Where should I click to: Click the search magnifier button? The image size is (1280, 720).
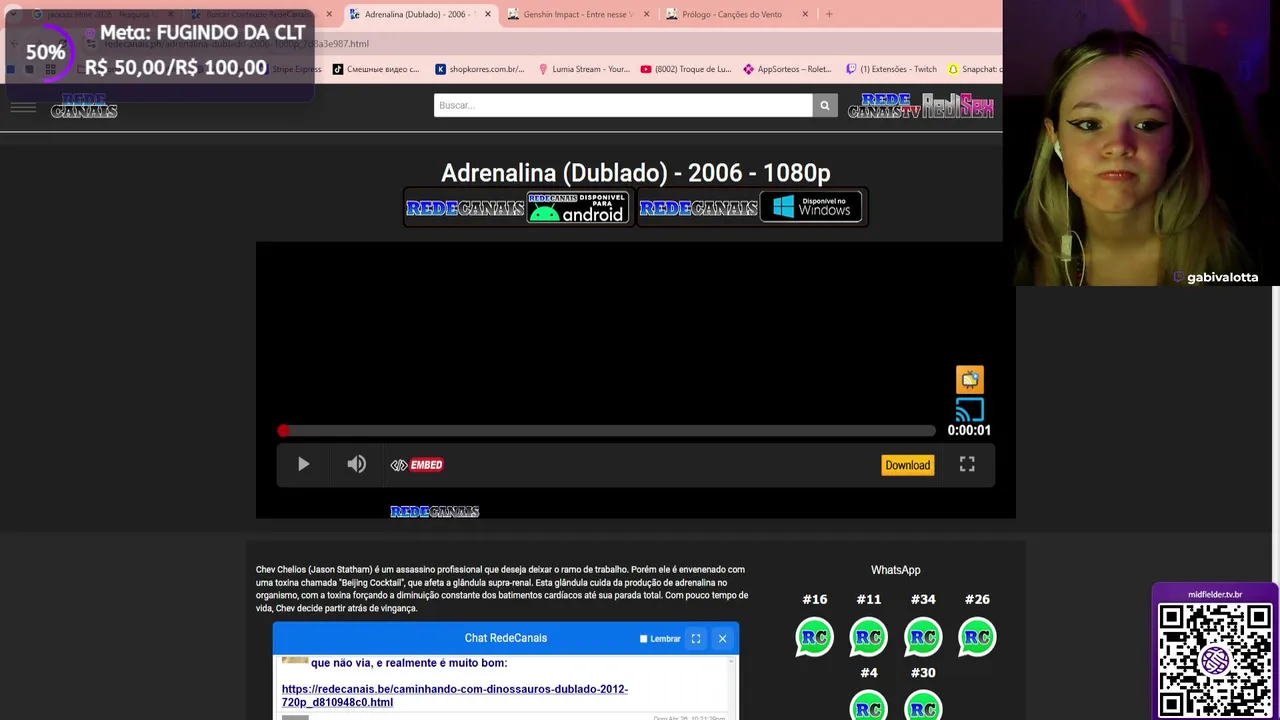pos(824,105)
